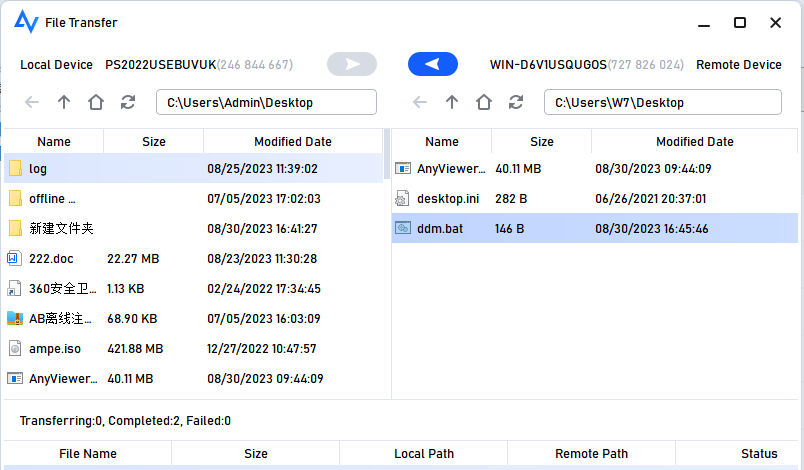
Task: Select desktop.ini in the remote list
Action: pos(447,199)
